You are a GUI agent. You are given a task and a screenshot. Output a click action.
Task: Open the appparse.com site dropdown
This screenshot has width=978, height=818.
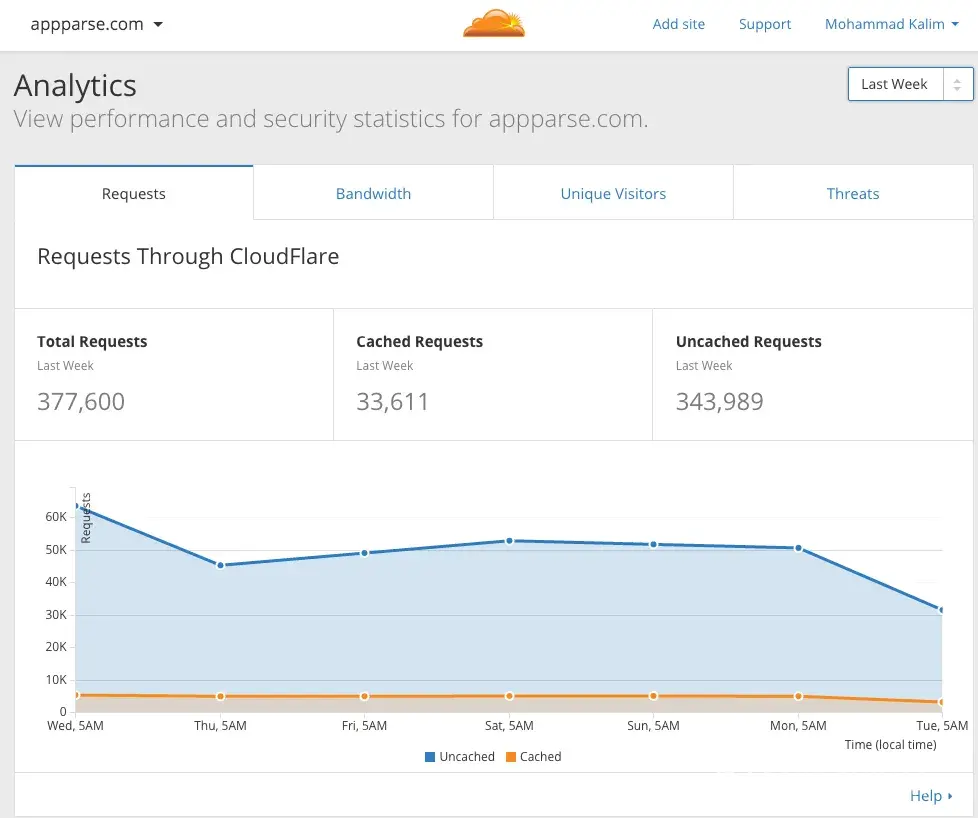point(97,24)
